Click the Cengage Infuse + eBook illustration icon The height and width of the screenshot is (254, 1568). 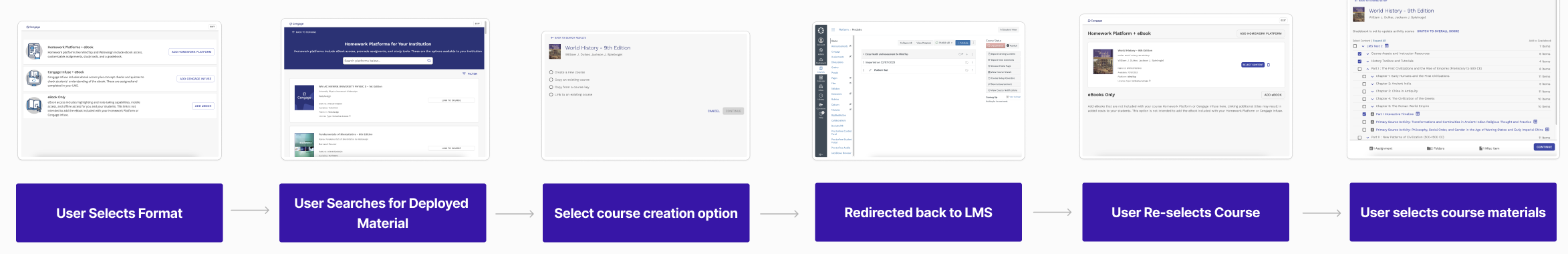[x=33, y=78]
